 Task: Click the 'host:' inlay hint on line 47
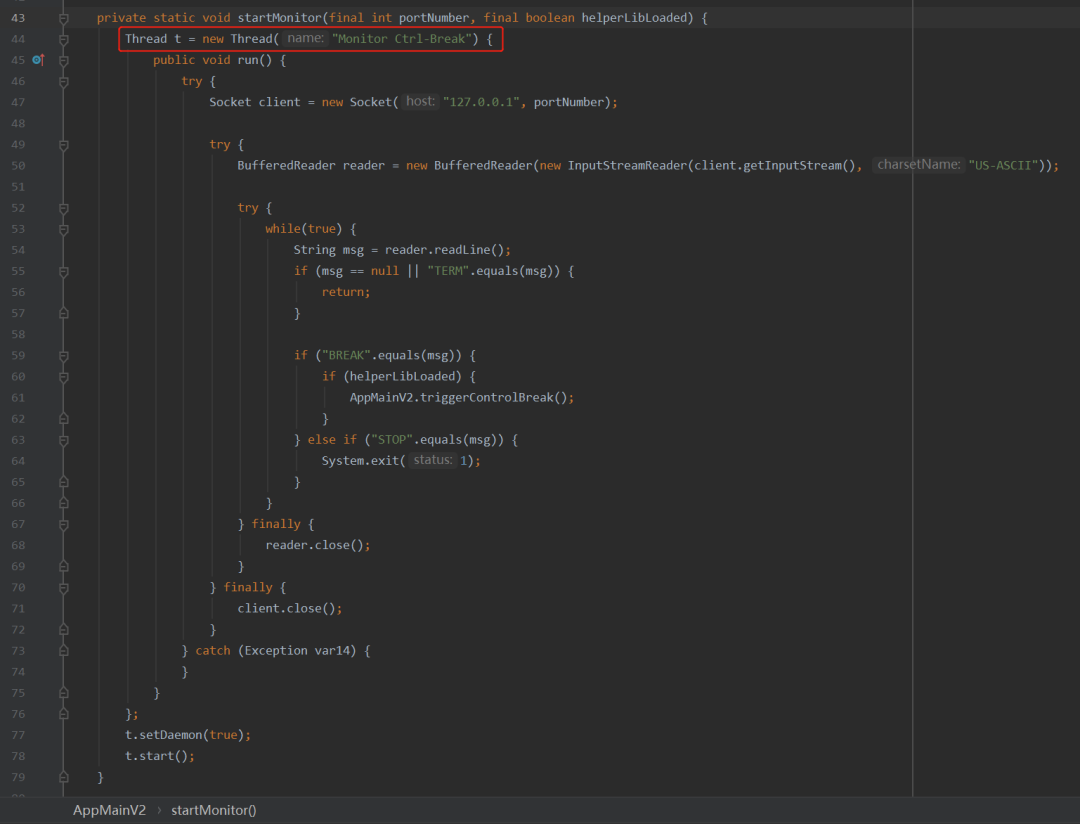click(420, 101)
